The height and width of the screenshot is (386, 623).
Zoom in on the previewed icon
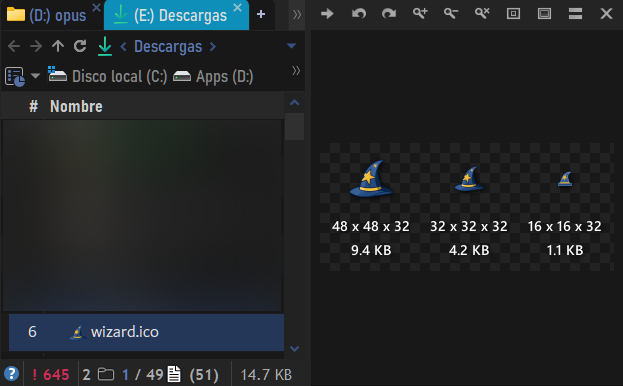pos(420,14)
